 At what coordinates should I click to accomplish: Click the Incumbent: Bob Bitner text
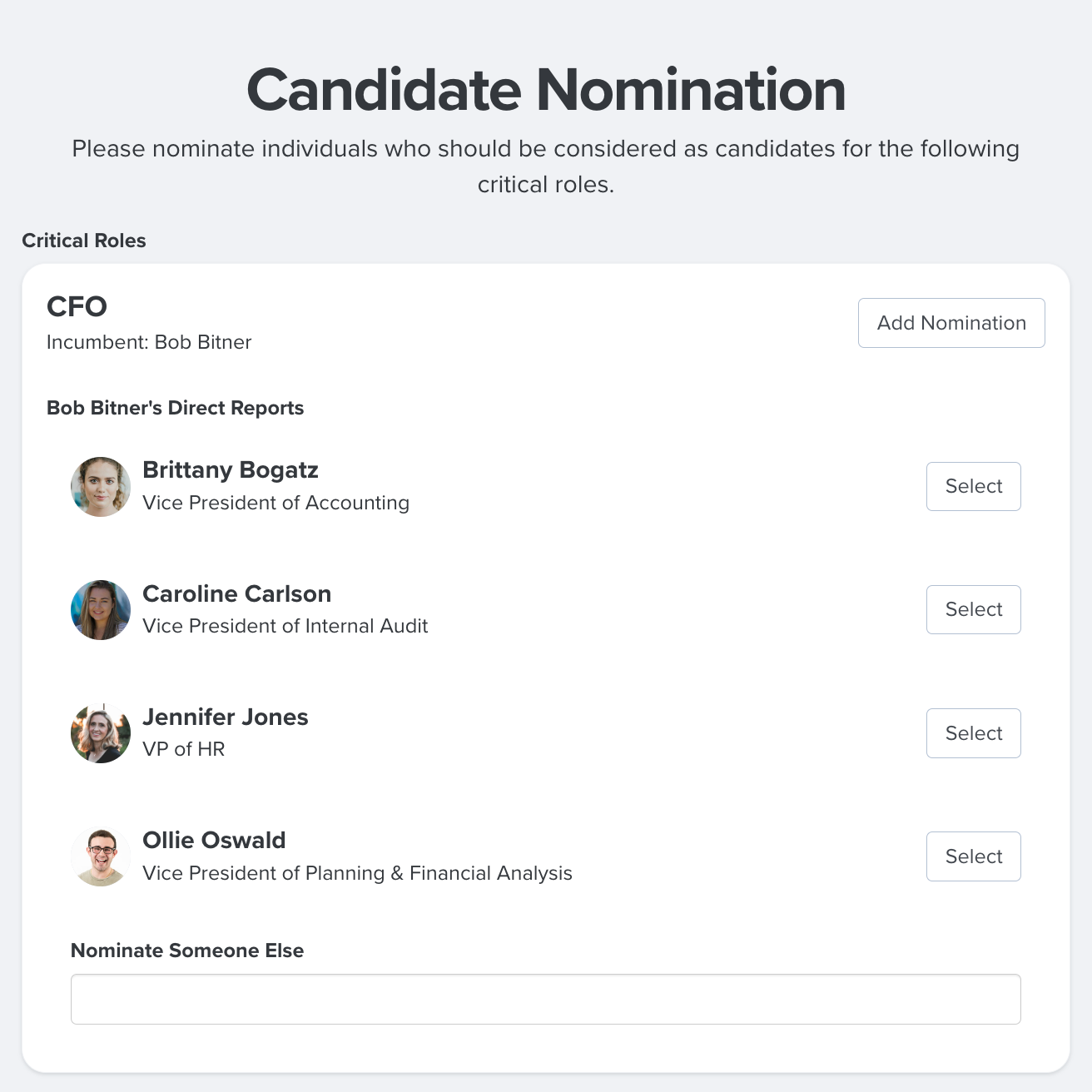pyautogui.click(x=149, y=342)
